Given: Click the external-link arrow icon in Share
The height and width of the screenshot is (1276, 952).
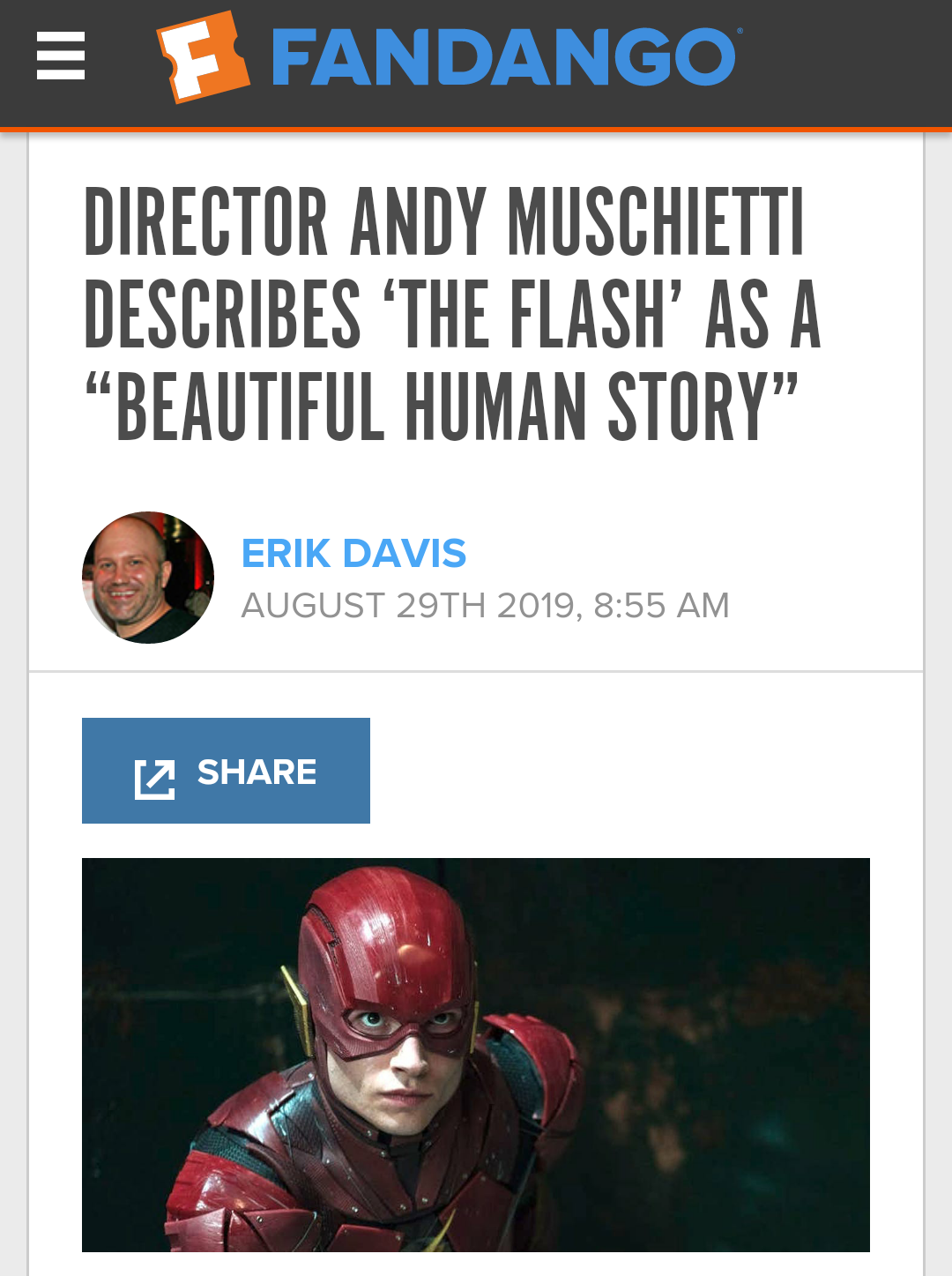Looking at the screenshot, I should (154, 779).
